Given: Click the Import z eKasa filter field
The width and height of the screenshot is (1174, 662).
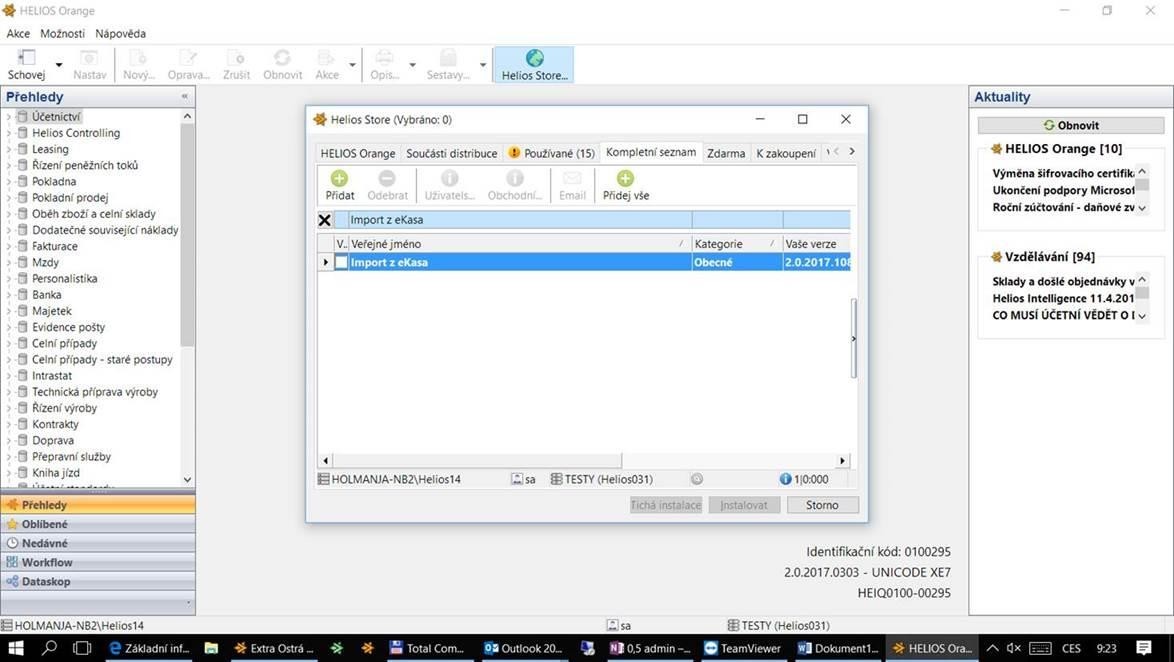Looking at the screenshot, I should (518, 220).
